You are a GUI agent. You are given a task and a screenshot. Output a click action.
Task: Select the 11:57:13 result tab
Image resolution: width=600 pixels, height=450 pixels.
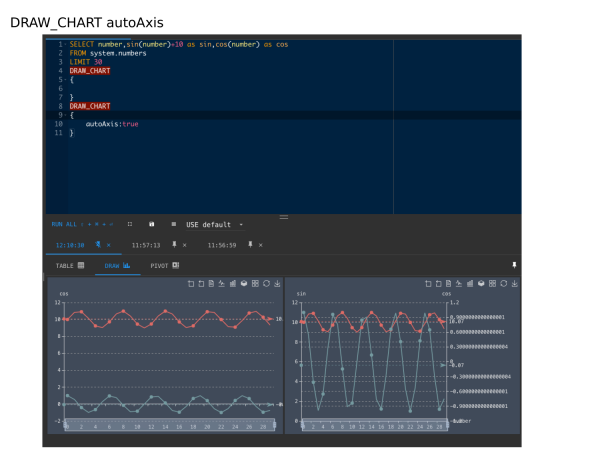(x=146, y=245)
